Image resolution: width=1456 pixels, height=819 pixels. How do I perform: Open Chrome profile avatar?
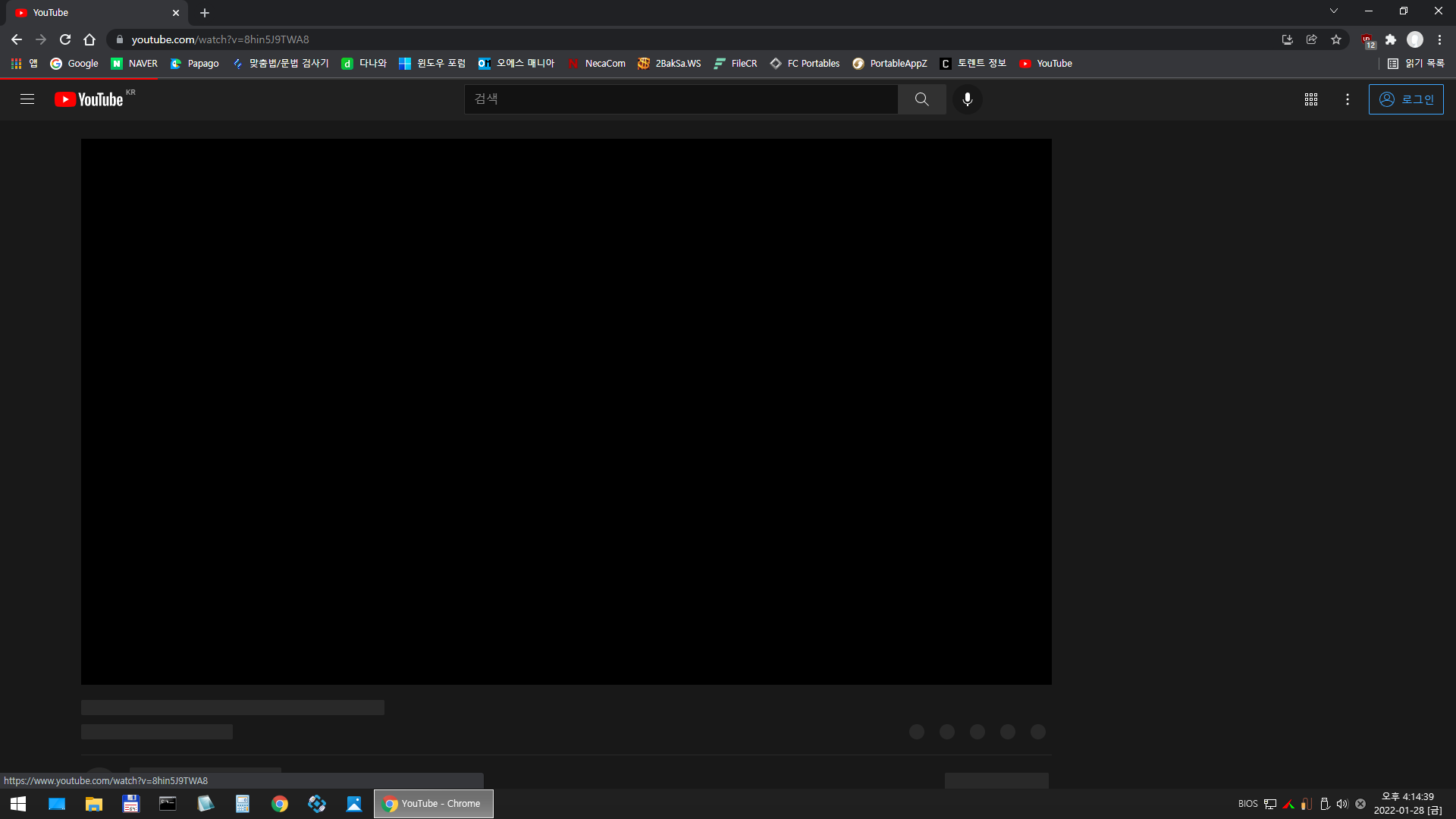pos(1415,39)
